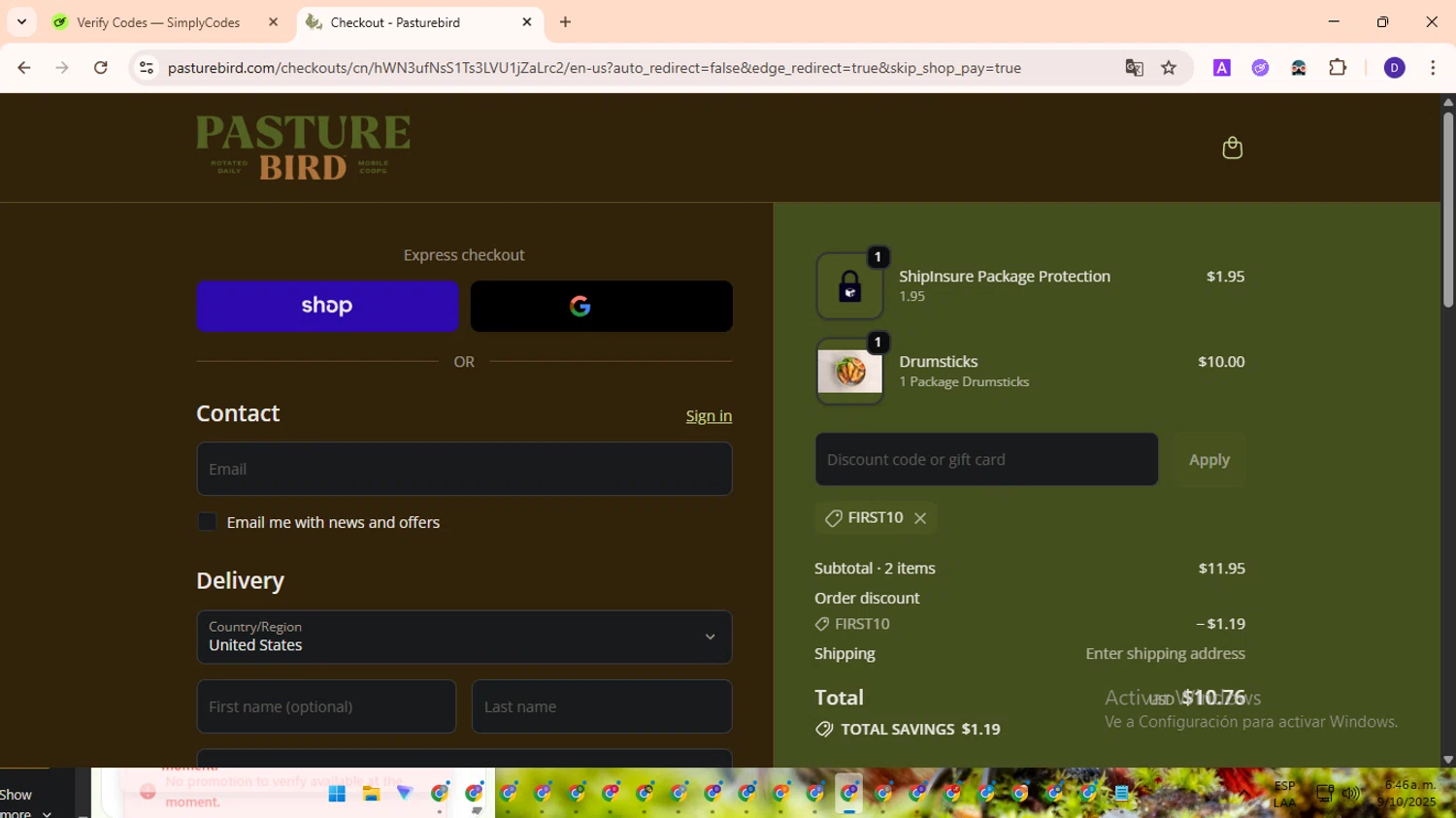Screen dimensions: 1456x818
Task: Reload the page
Action: [101, 68]
